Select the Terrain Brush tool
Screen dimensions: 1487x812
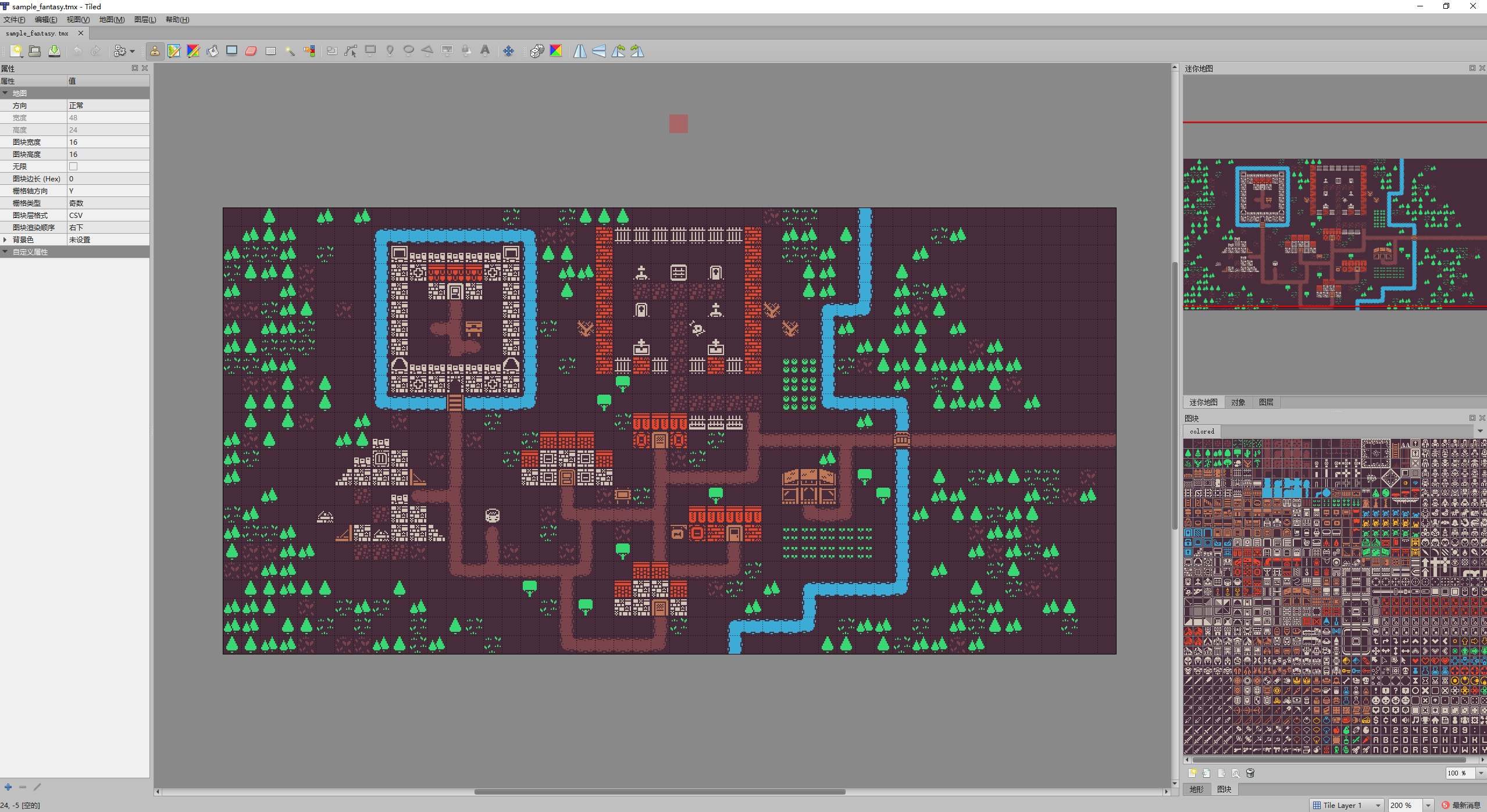(174, 51)
